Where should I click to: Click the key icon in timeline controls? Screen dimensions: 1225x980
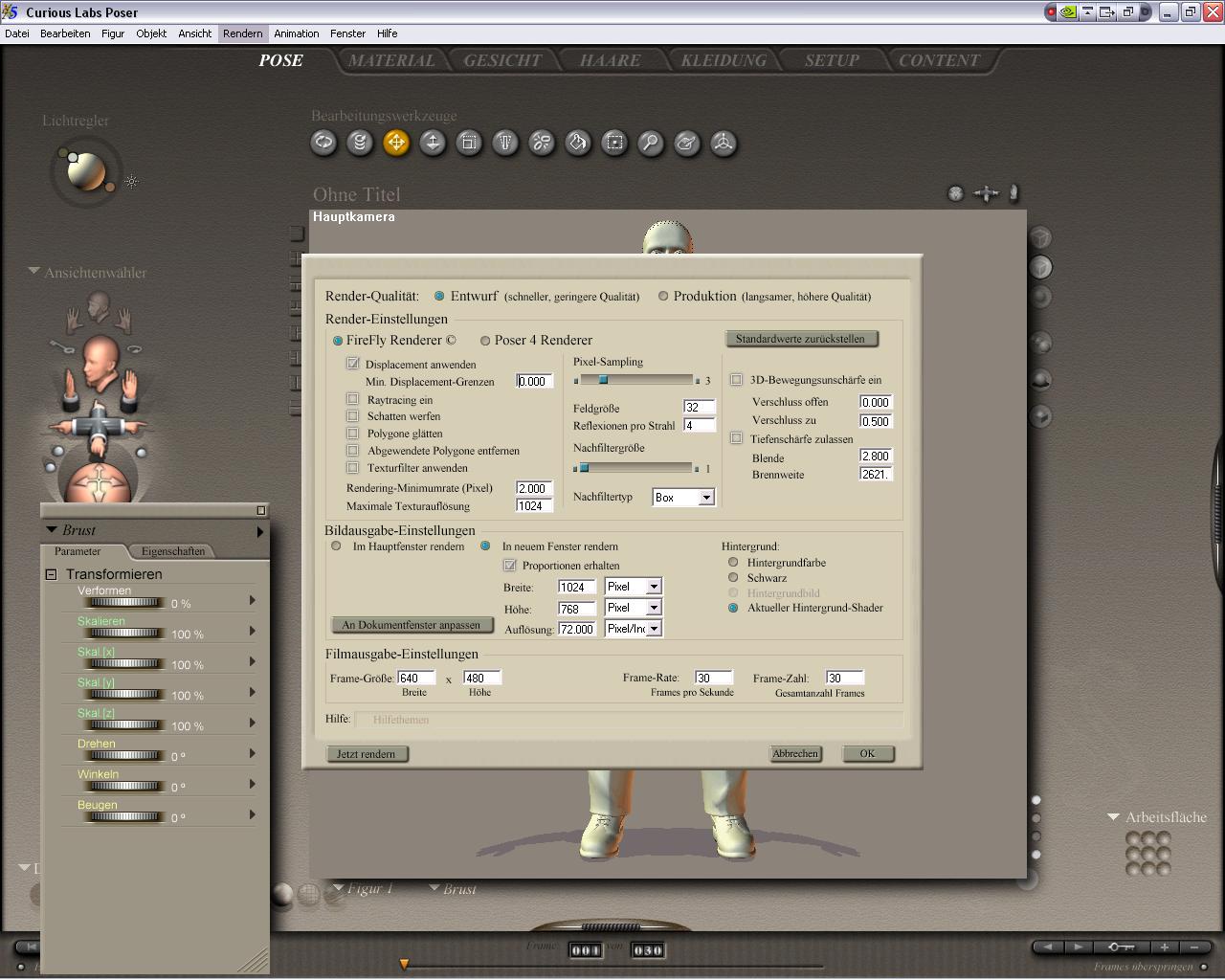click(1121, 947)
